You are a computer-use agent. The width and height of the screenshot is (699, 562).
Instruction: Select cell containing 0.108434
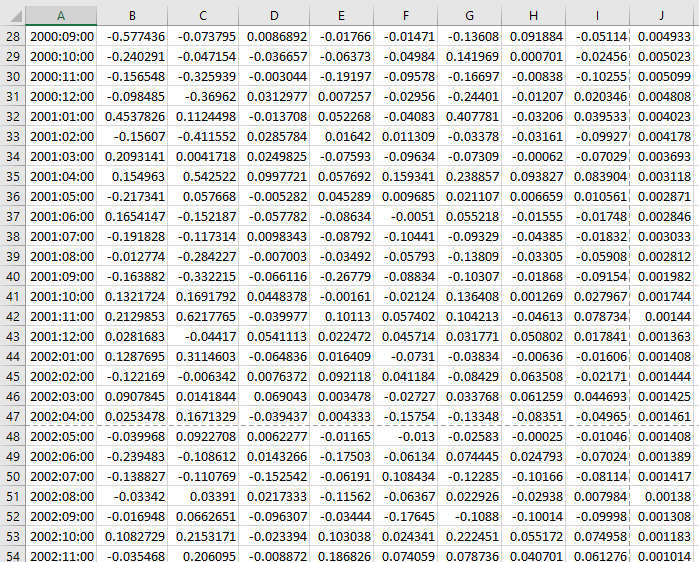(405, 476)
